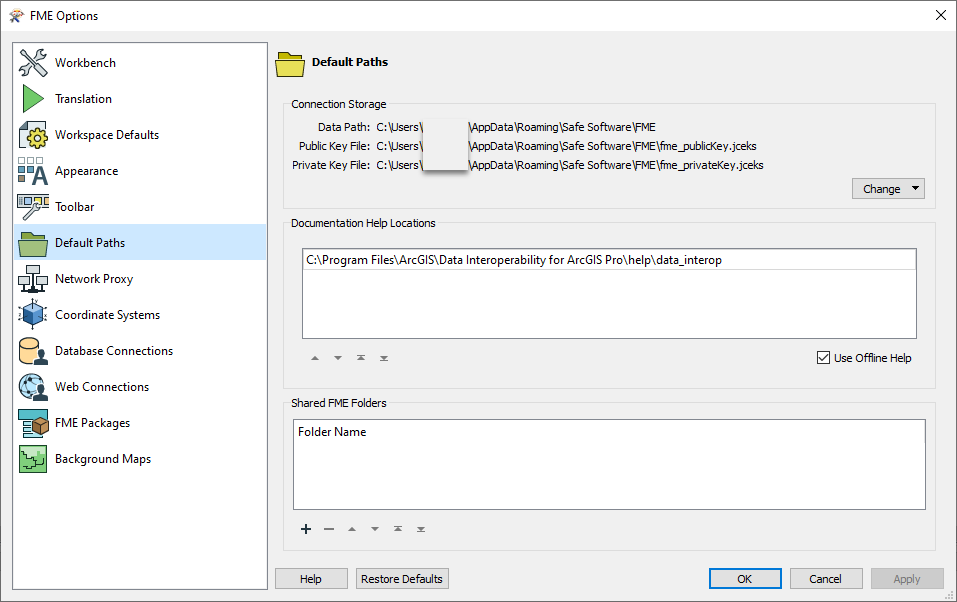The width and height of the screenshot is (957, 602).
Task: Remove the shared folder with the minus icon
Action: click(329, 529)
